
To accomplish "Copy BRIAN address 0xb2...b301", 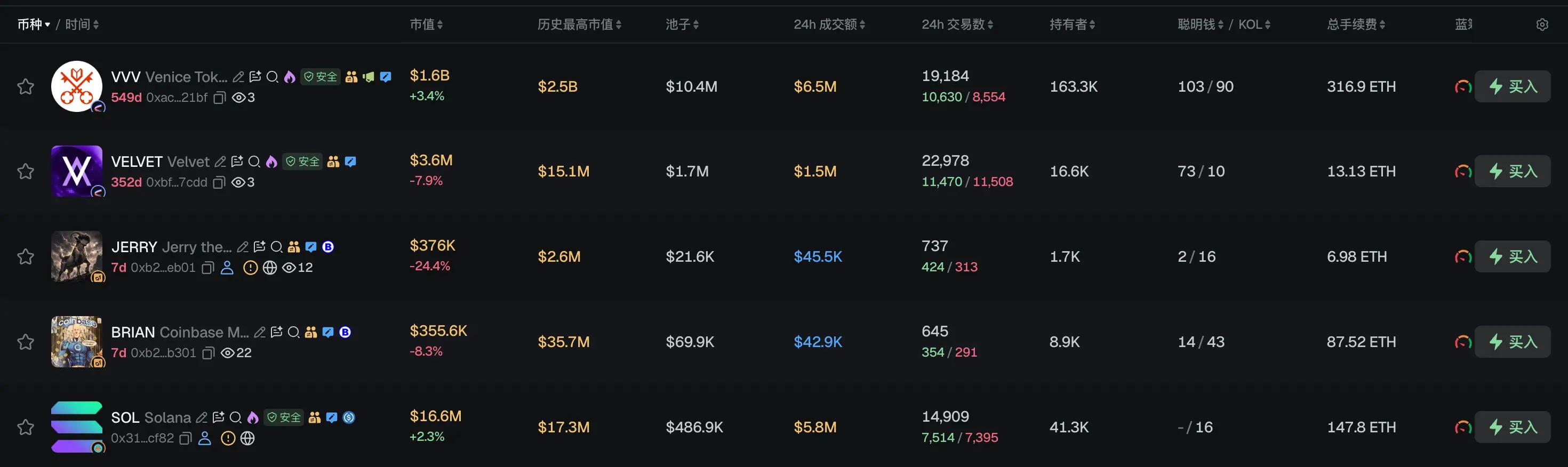I will click(208, 353).
